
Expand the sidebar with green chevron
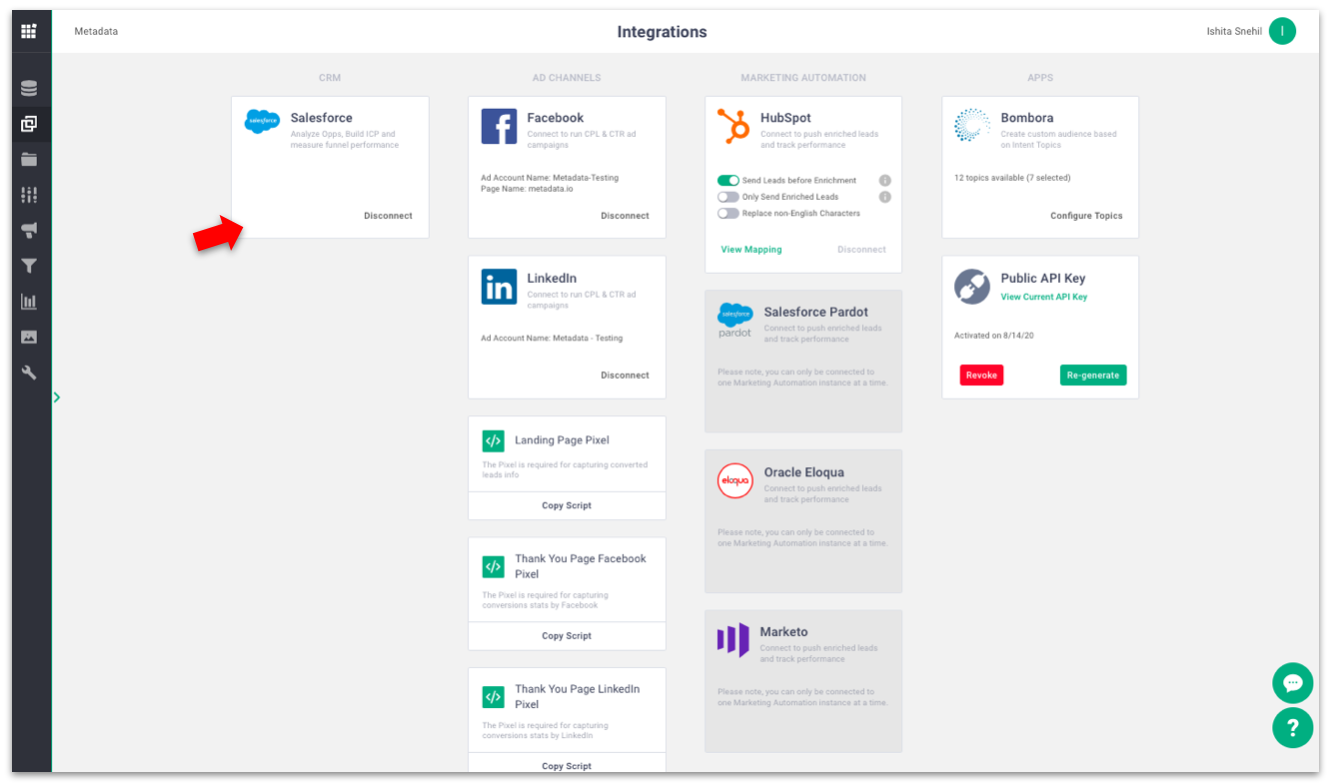click(57, 397)
